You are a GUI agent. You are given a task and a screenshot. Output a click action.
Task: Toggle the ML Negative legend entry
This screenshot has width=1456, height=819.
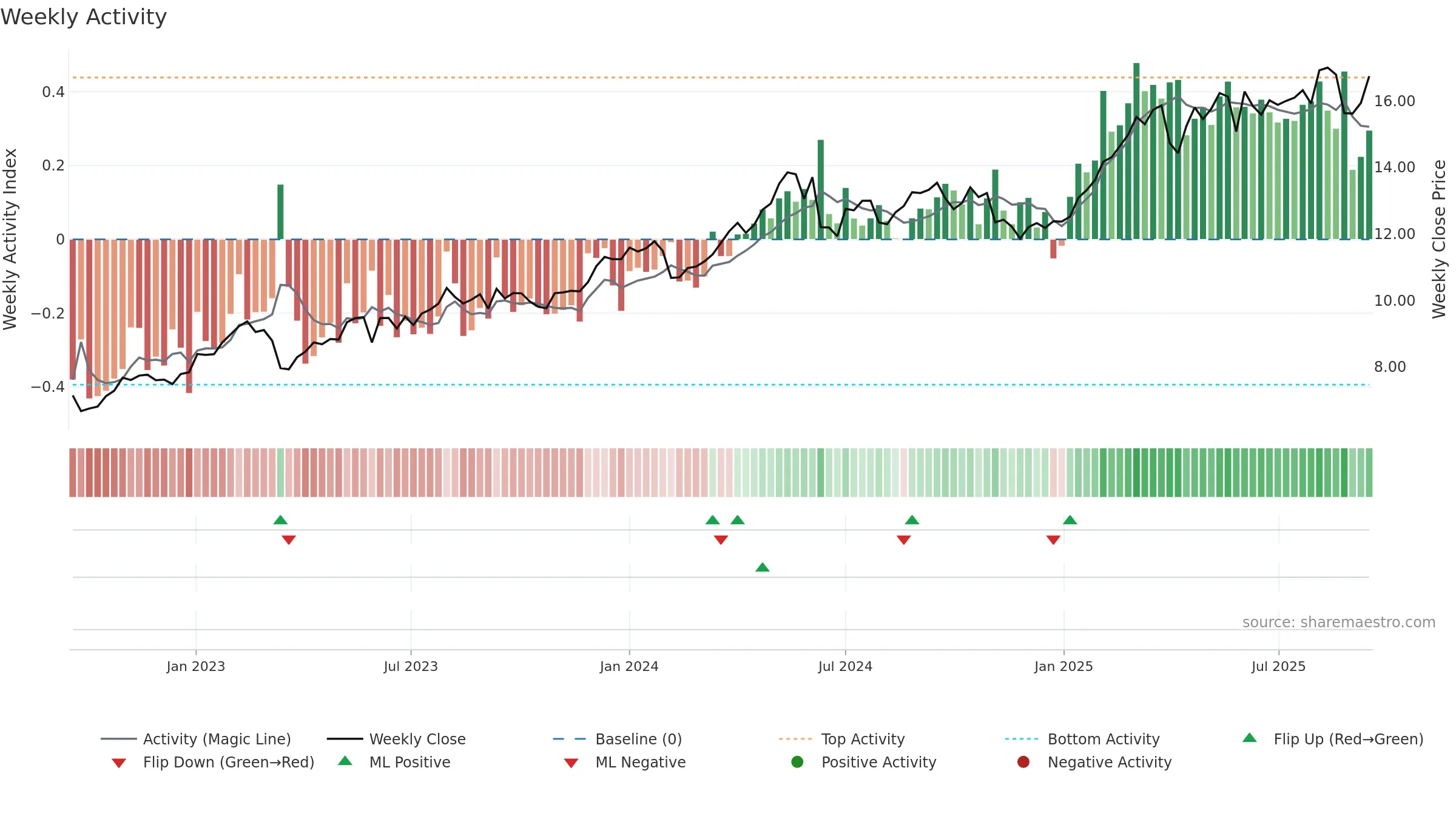click(x=625, y=762)
